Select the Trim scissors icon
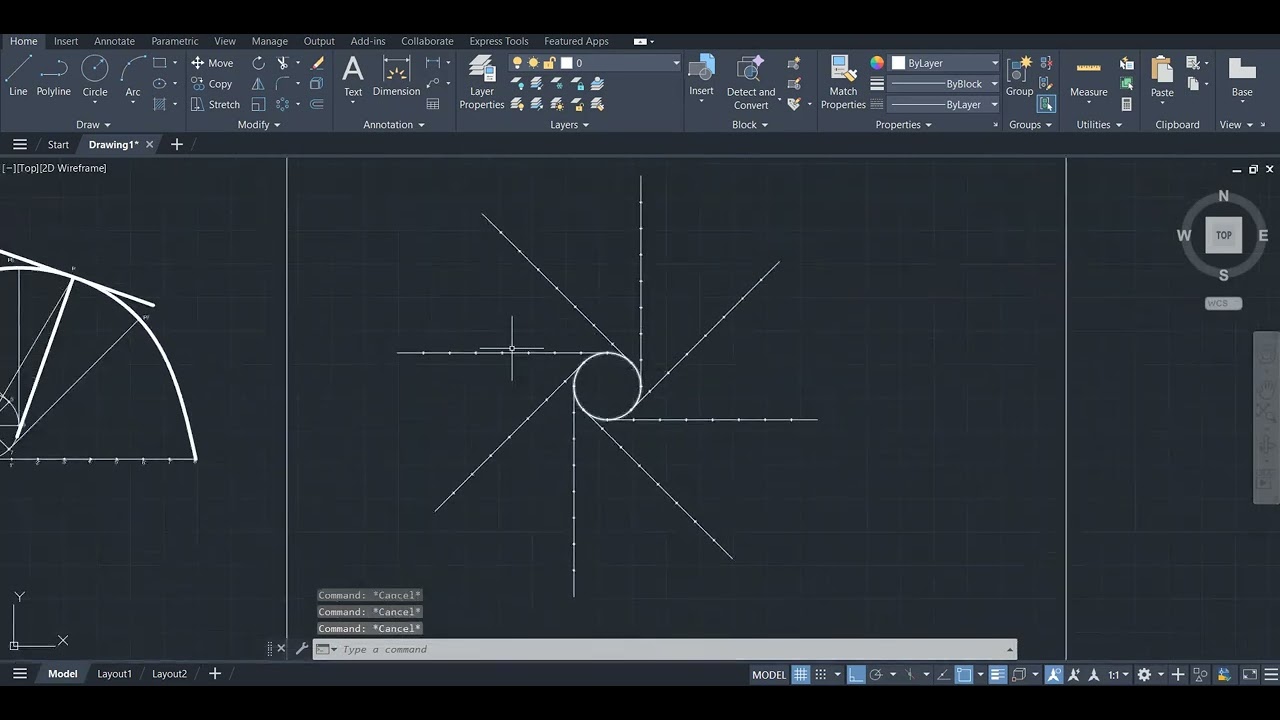The image size is (1280, 720). coord(283,63)
